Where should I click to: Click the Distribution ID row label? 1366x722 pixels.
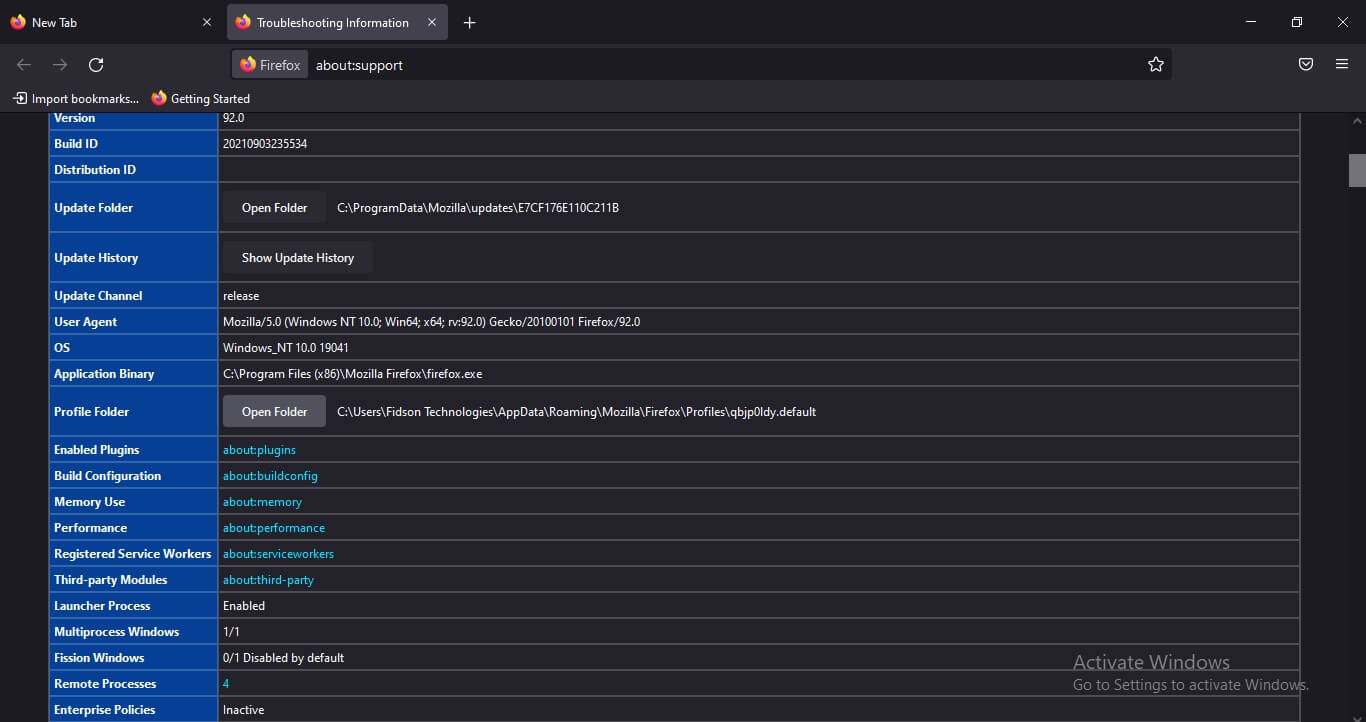click(95, 170)
